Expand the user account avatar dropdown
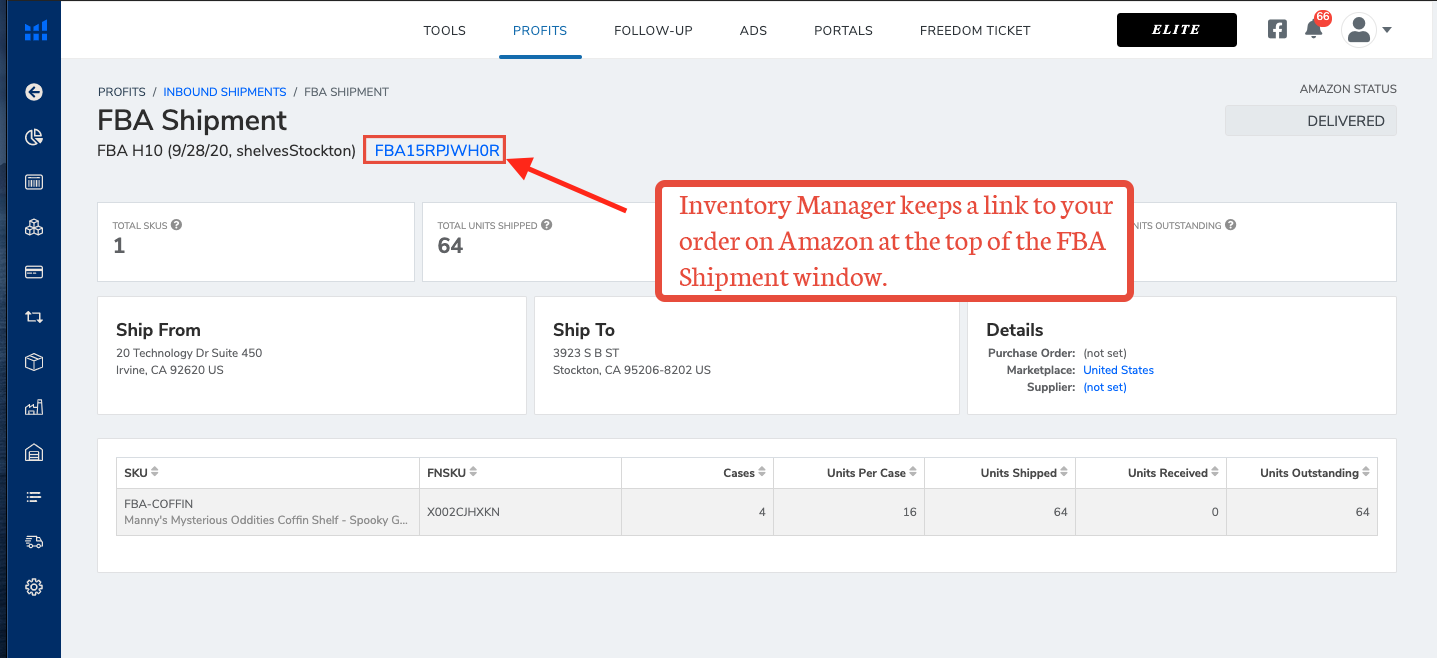This screenshot has width=1437, height=658. point(1366,30)
